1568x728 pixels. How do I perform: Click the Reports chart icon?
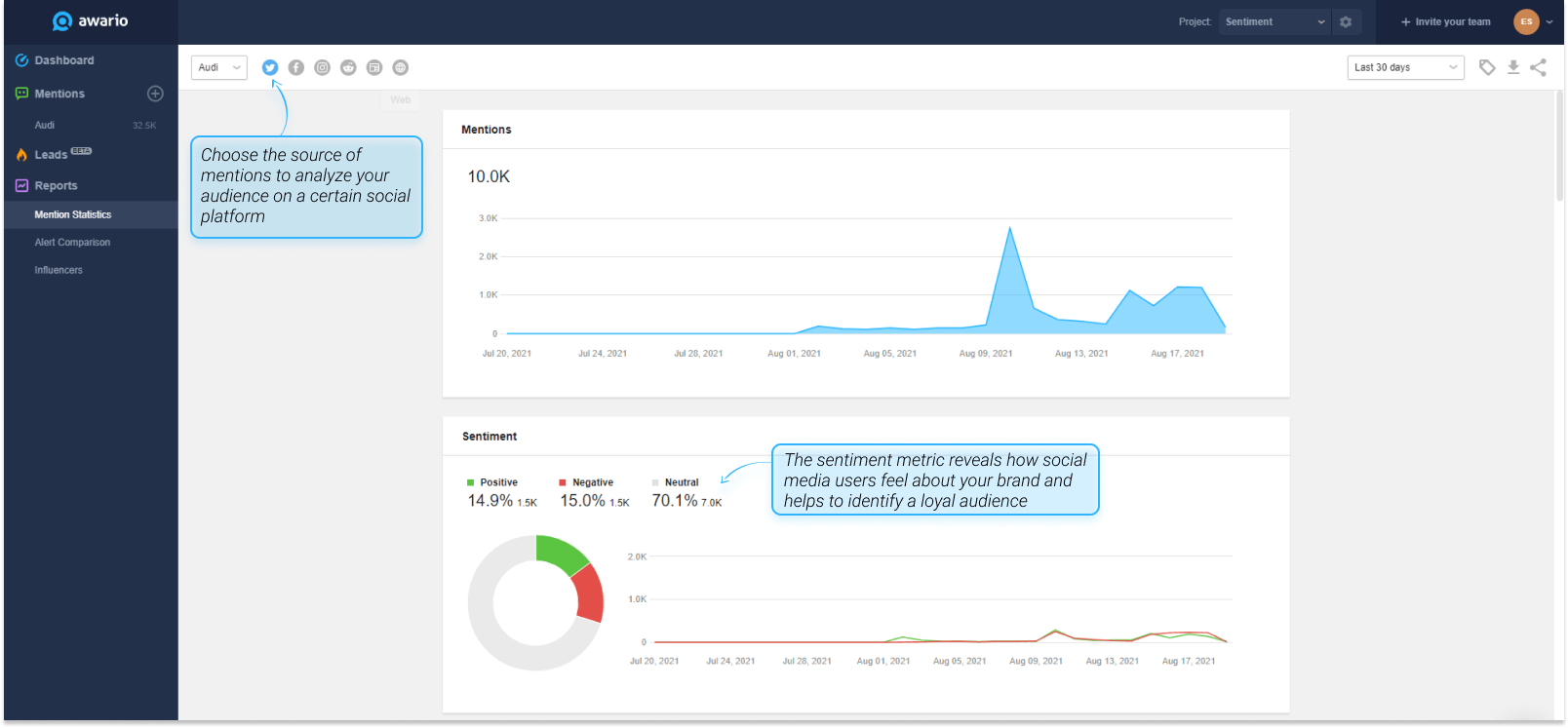pyautogui.click(x=21, y=185)
